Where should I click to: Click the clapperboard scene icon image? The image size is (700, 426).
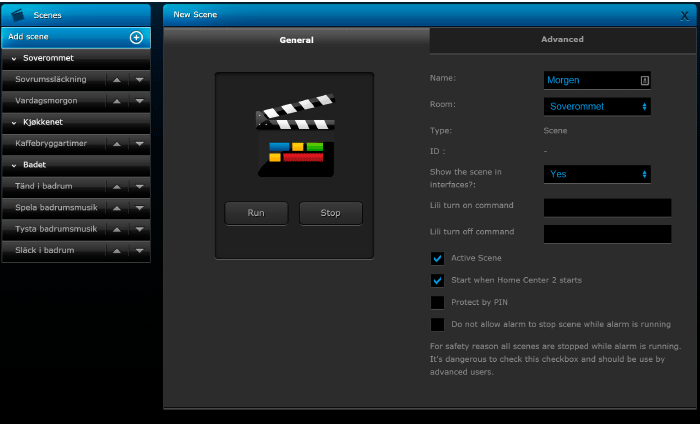tap(294, 135)
